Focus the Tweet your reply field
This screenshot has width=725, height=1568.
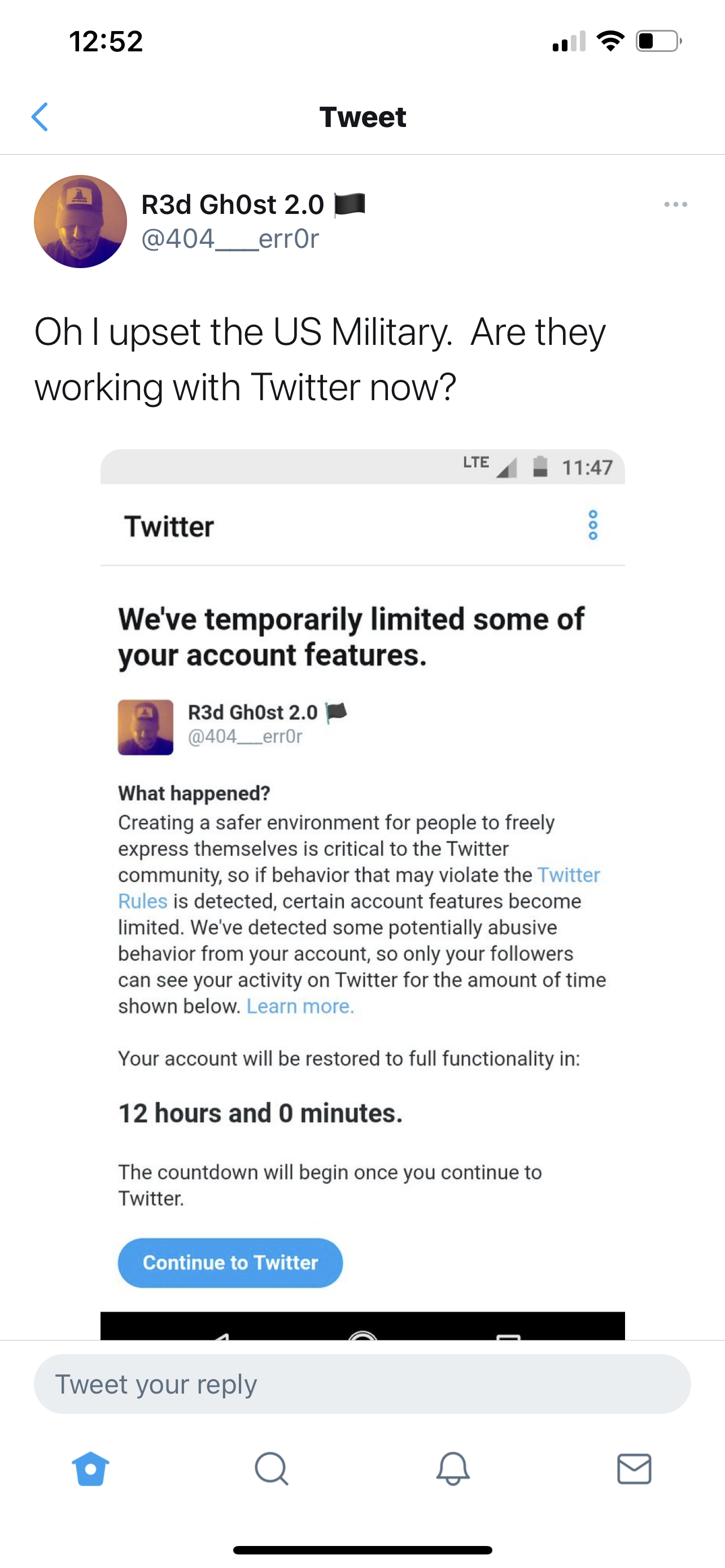362,1384
